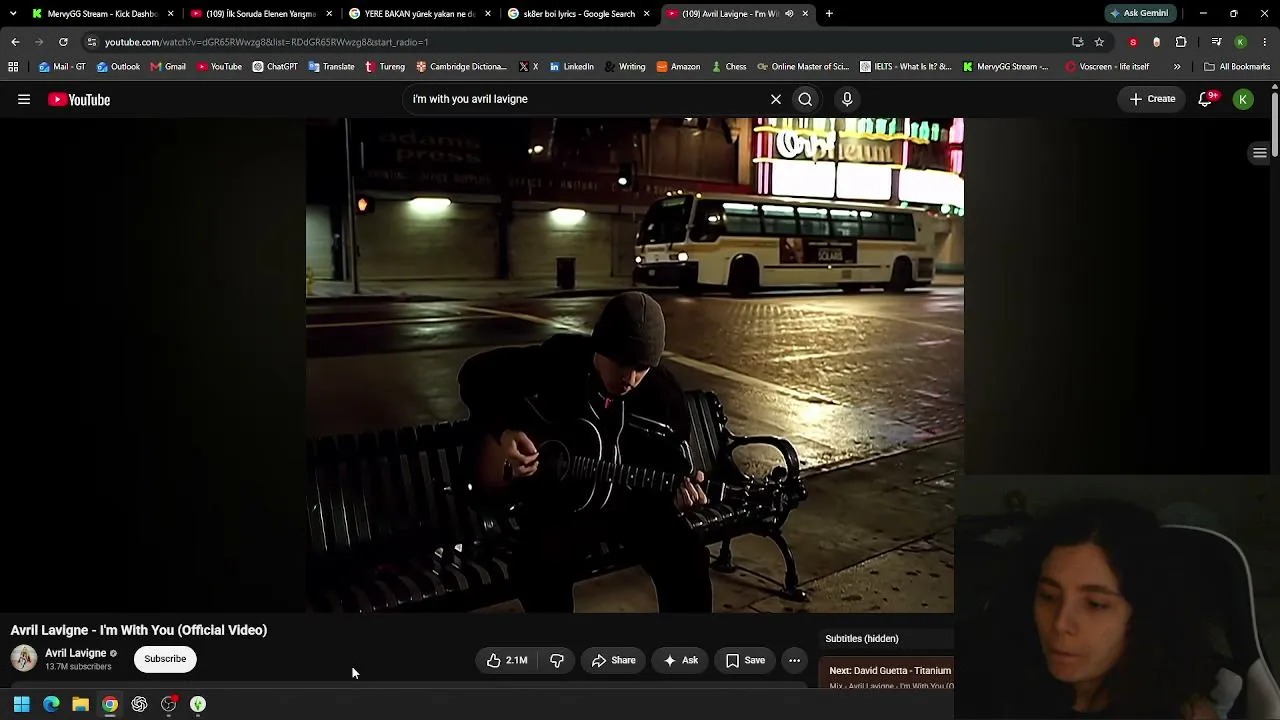Viewport: 1280px width, 720px height.
Task: Switch to the sk8er boi lyrics tab
Action: (578, 14)
